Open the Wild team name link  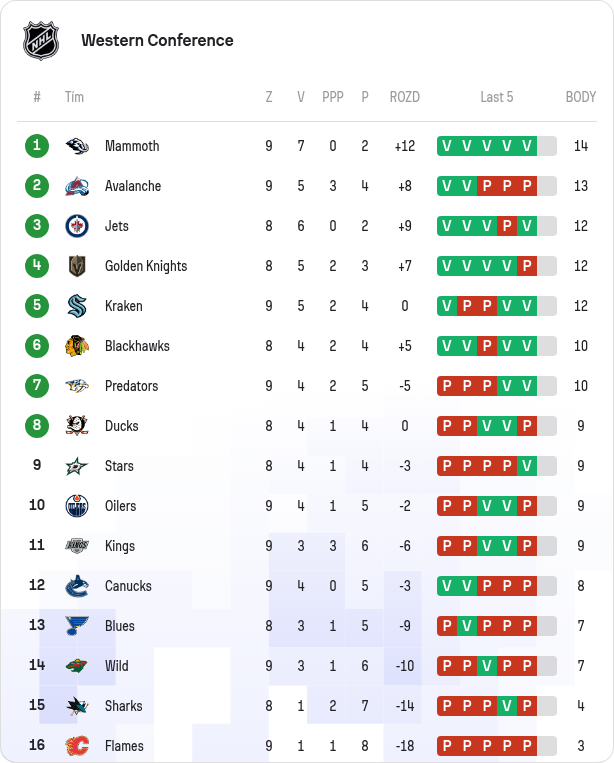[116, 666]
